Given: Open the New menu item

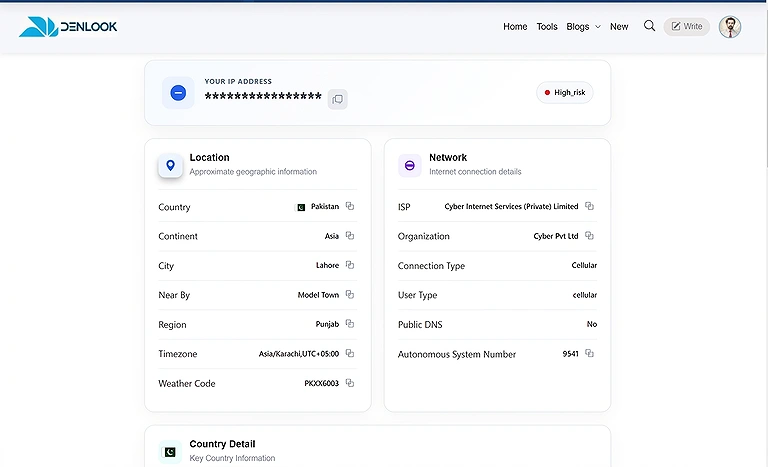Looking at the screenshot, I should [x=619, y=26].
